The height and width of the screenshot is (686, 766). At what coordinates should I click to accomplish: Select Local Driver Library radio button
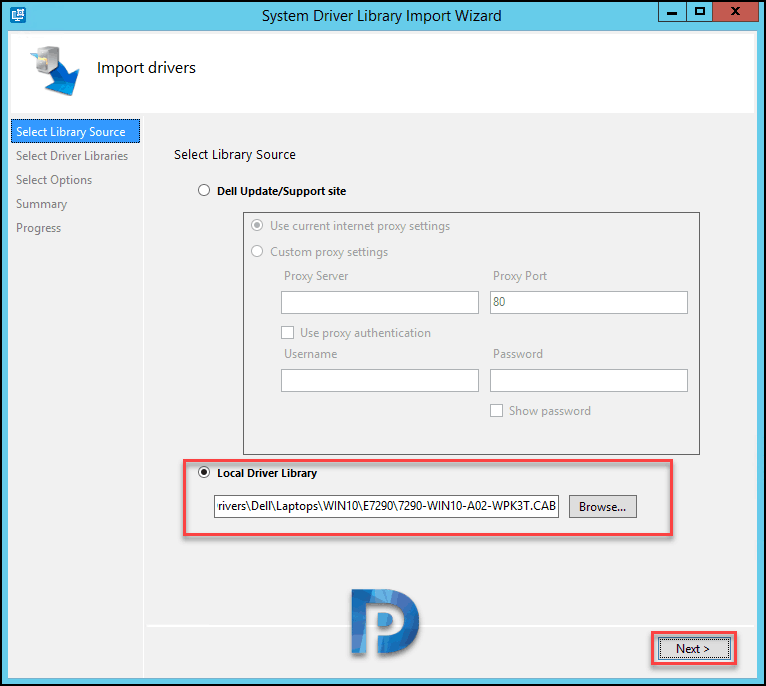[x=204, y=472]
